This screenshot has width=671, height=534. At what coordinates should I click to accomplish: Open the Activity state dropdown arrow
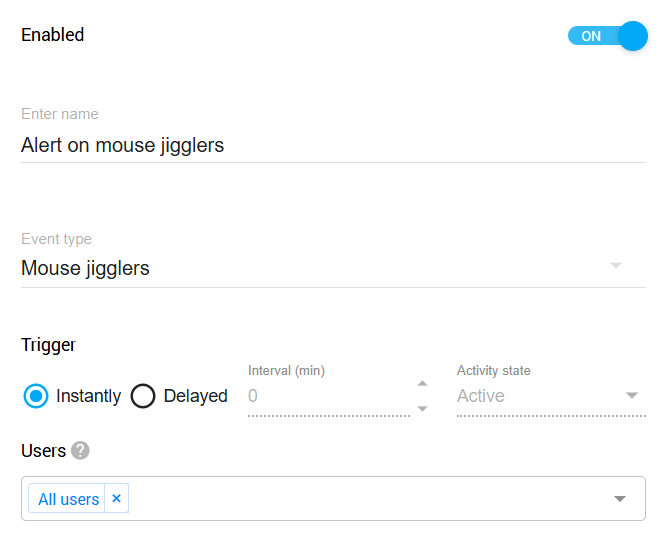click(x=631, y=396)
